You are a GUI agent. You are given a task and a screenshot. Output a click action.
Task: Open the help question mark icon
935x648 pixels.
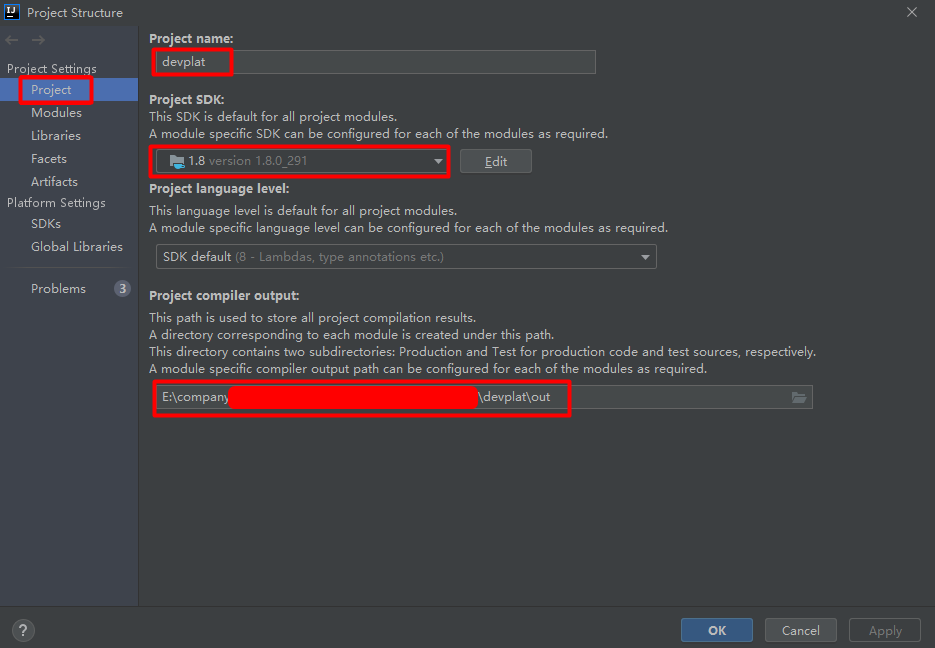pyautogui.click(x=23, y=630)
